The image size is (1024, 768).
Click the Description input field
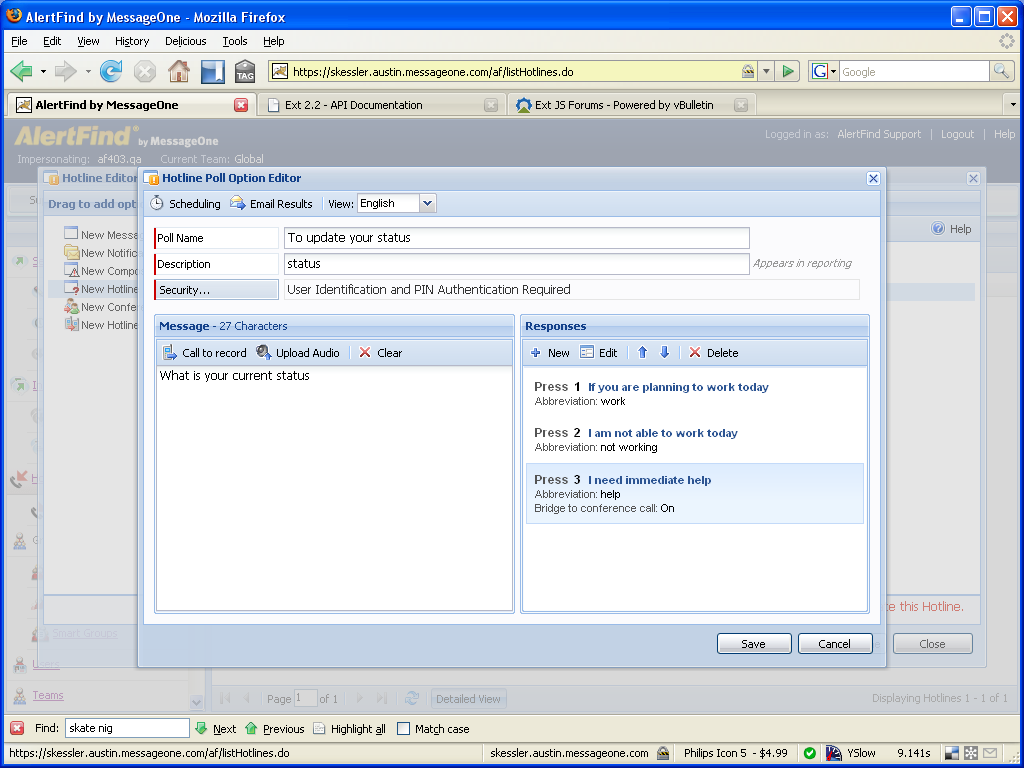click(517, 264)
